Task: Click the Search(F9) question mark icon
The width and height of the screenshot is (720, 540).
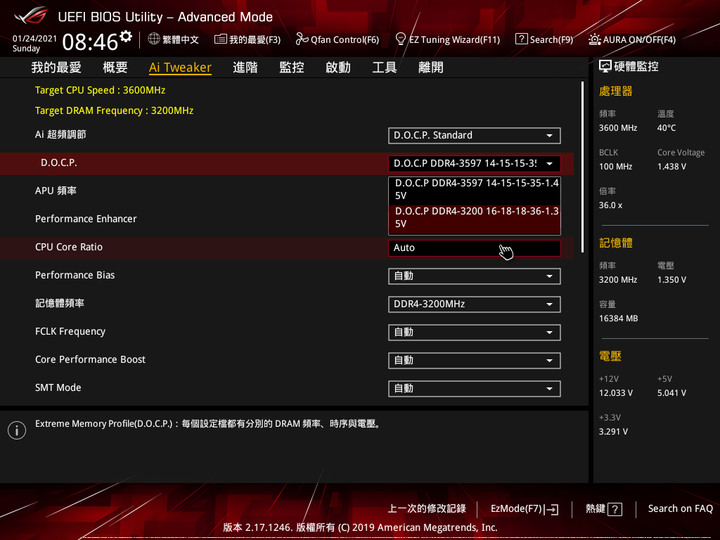Action: (x=521, y=39)
